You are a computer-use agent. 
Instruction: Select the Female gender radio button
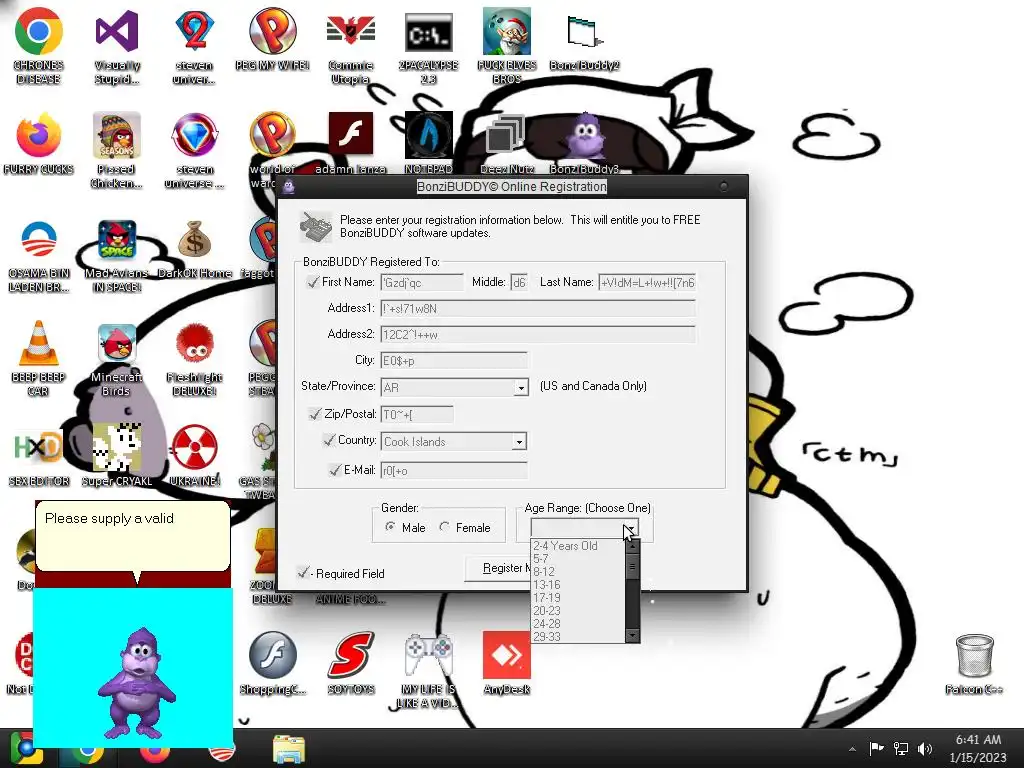click(x=445, y=526)
